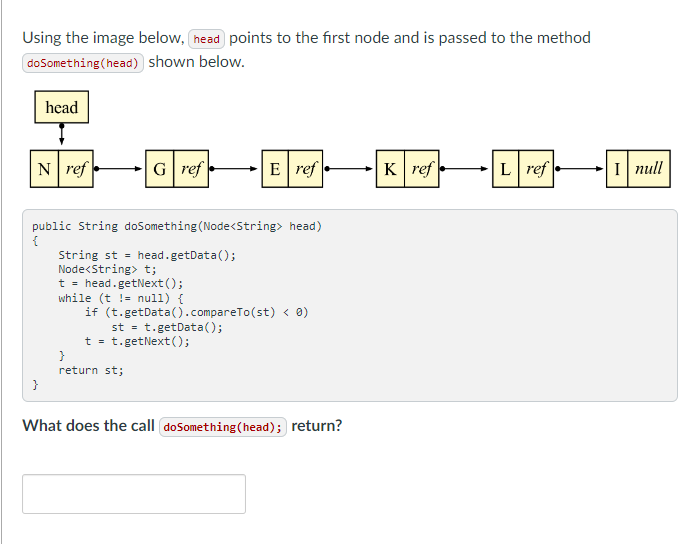This screenshot has height=544, width=691.
Task: Click the 'doSomething(head)' code tag in the prompt
Action: click(x=84, y=63)
